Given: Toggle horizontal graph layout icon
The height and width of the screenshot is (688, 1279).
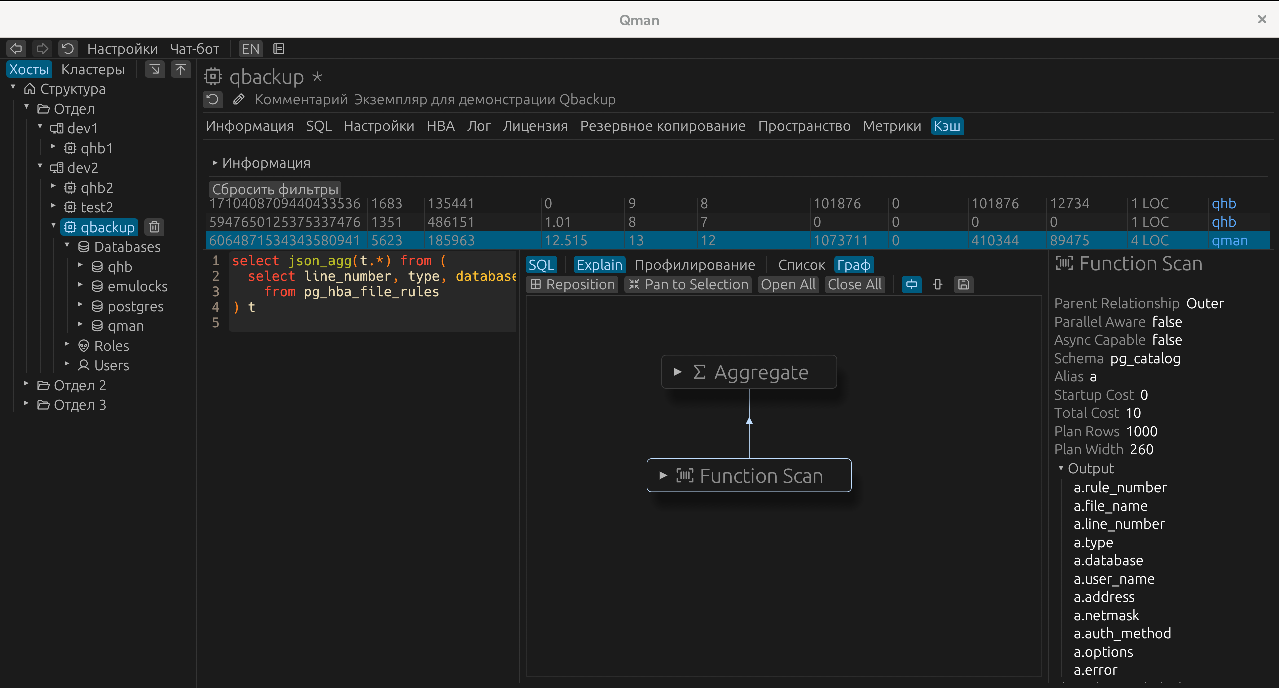Looking at the screenshot, I should pyautogui.click(x=911, y=285).
